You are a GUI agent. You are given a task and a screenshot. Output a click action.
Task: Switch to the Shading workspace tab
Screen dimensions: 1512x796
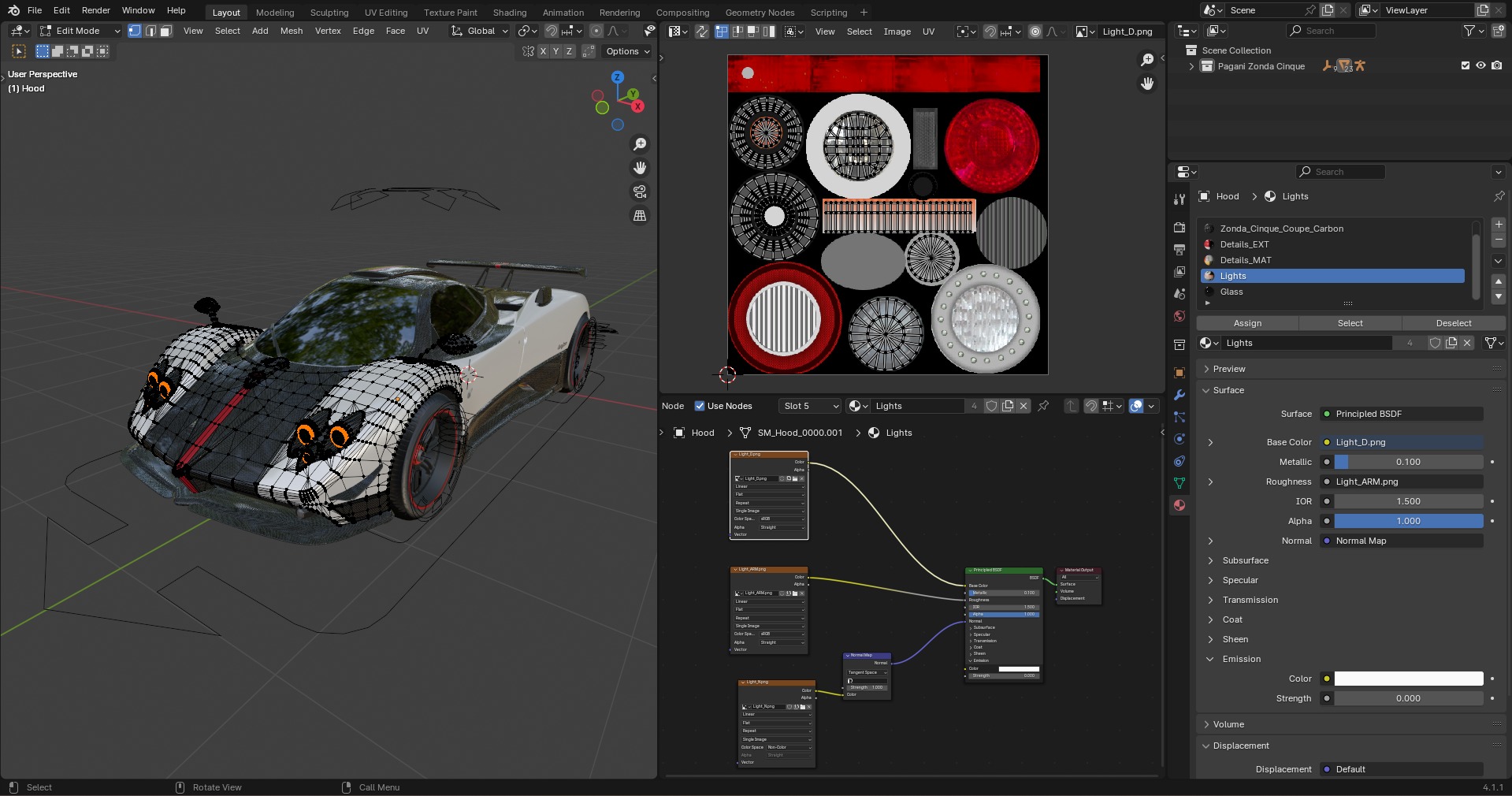tap(510, 13)
